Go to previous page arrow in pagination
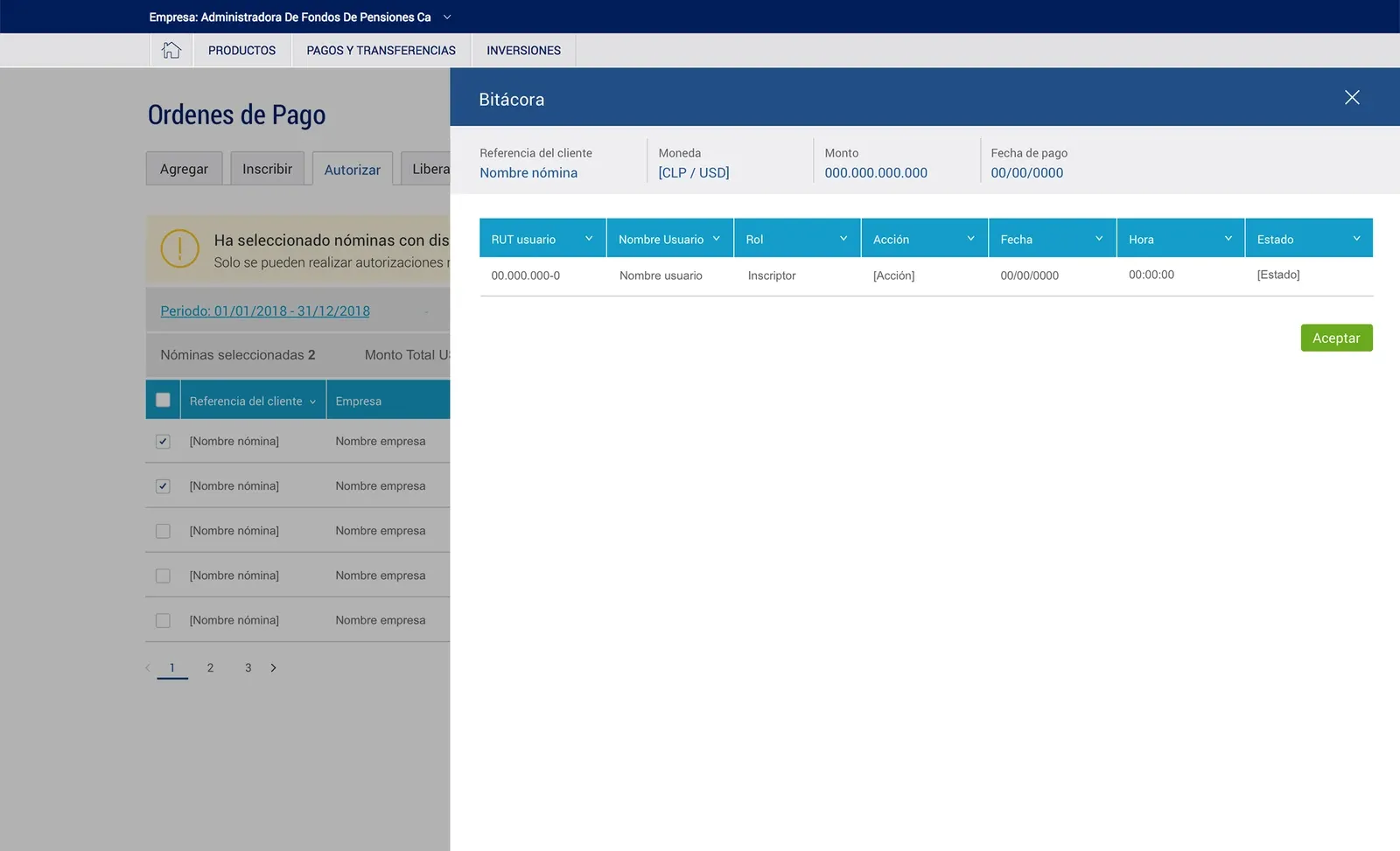This screenshot has height=851, width=1400. point(148,667)
